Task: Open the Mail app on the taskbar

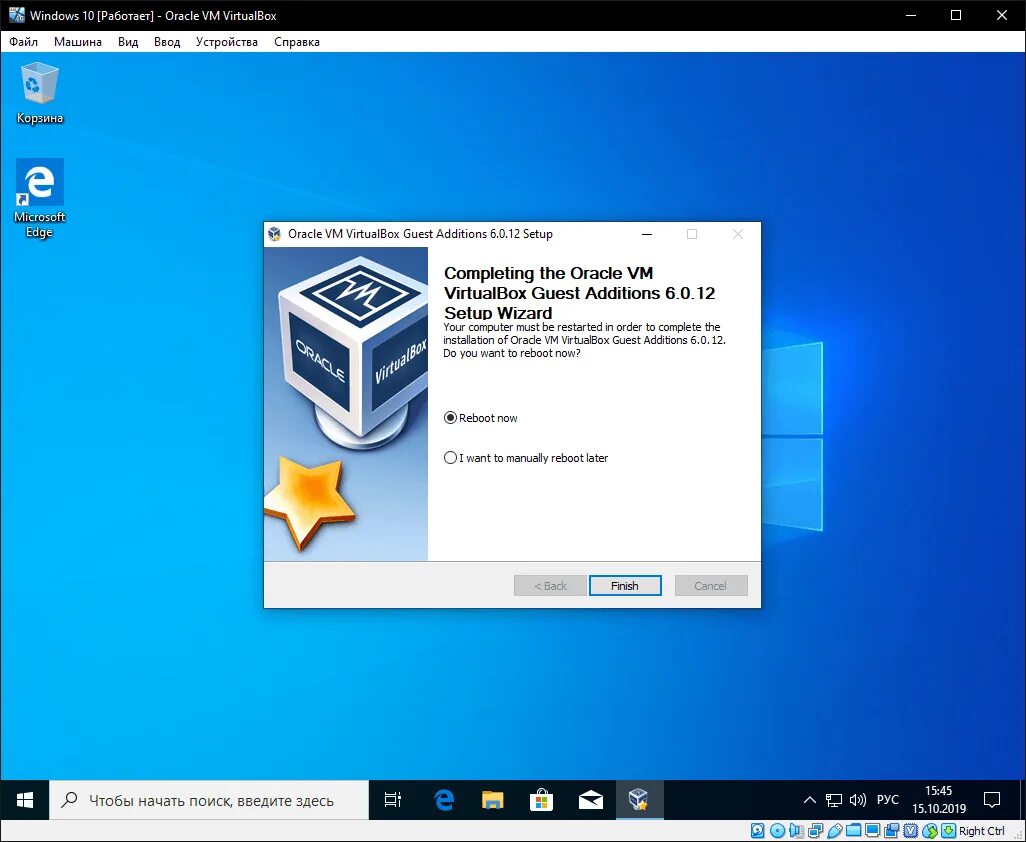Action: tap(591, 799)
